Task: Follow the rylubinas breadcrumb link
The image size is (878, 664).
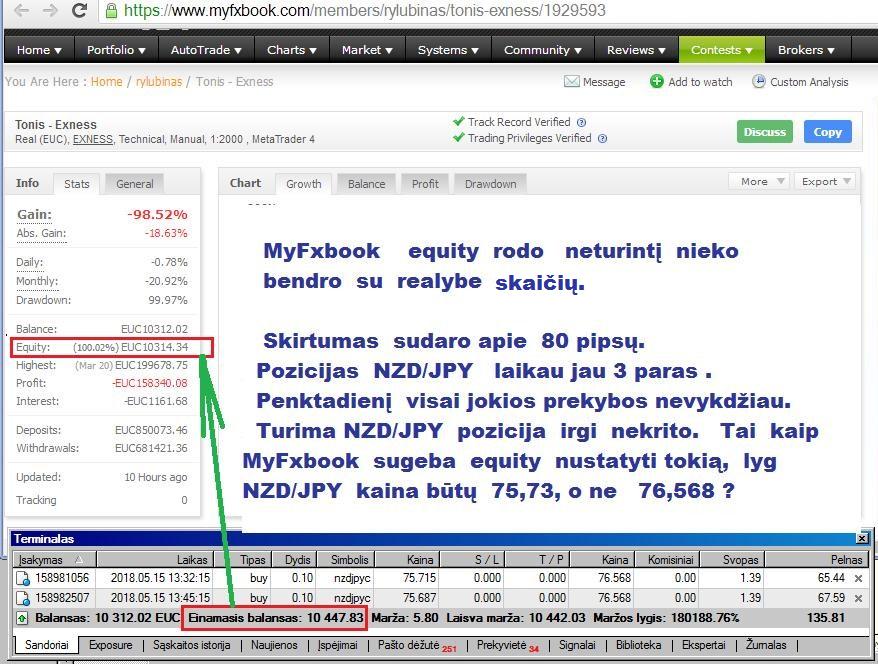Action: (x=159, y=82)
